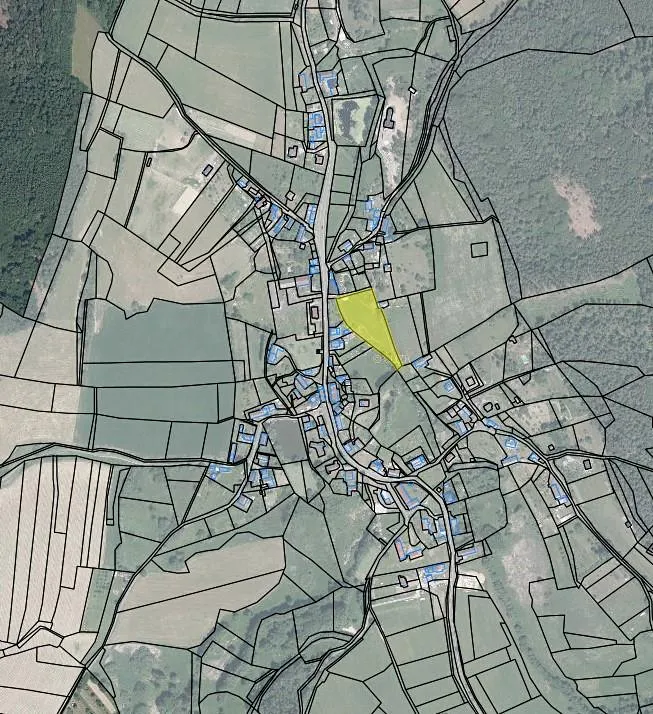
Task: Click the small building outline in upper left fields
Action: 208,170
